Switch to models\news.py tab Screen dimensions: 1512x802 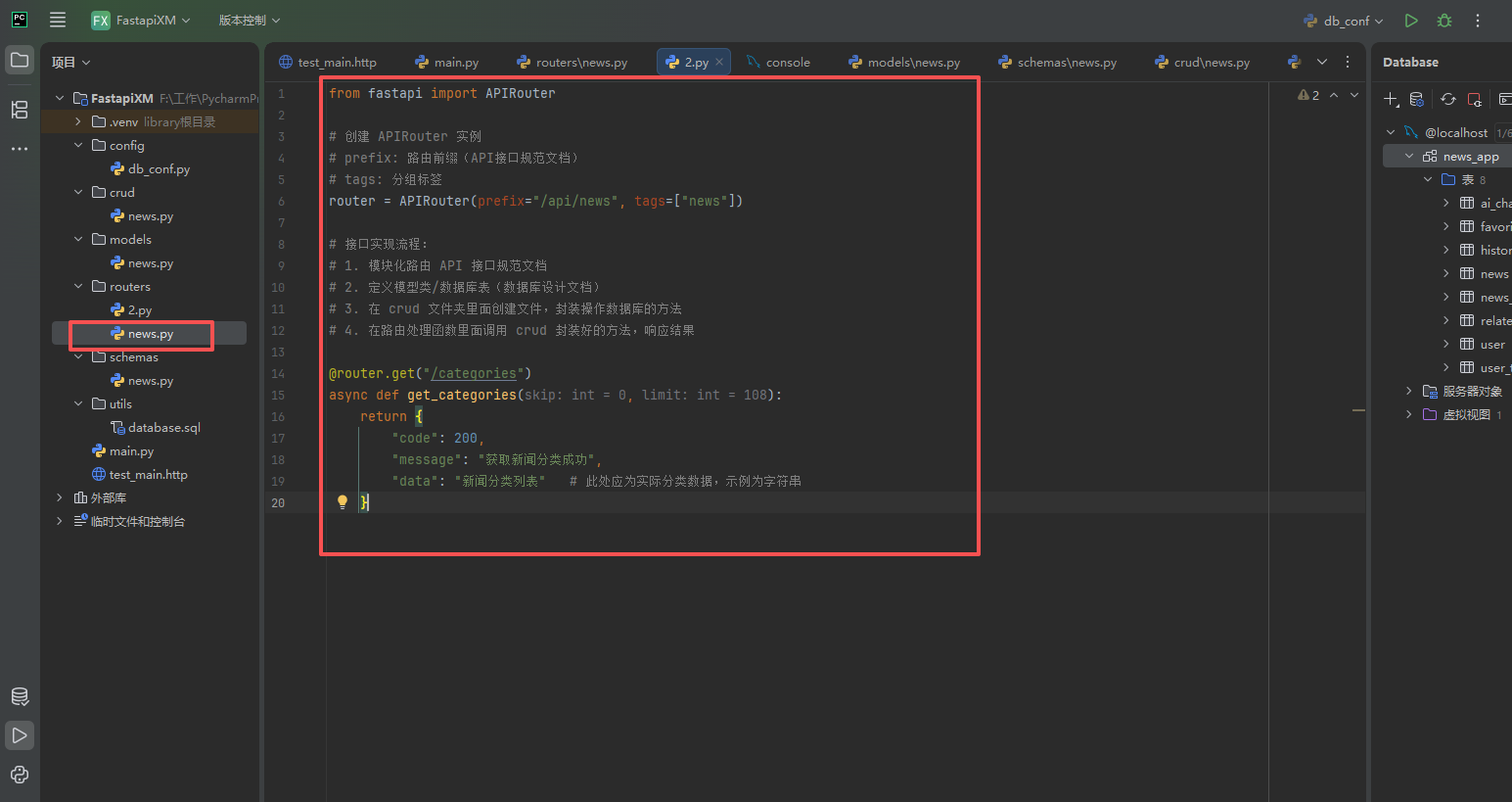click(904, 62)
